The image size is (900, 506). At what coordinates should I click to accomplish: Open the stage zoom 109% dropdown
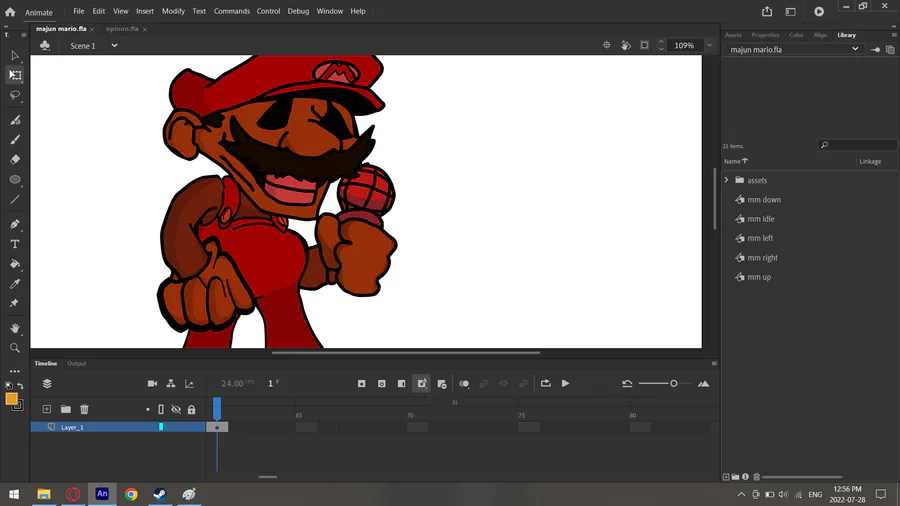pyautogui.click(x=709, y=45)
